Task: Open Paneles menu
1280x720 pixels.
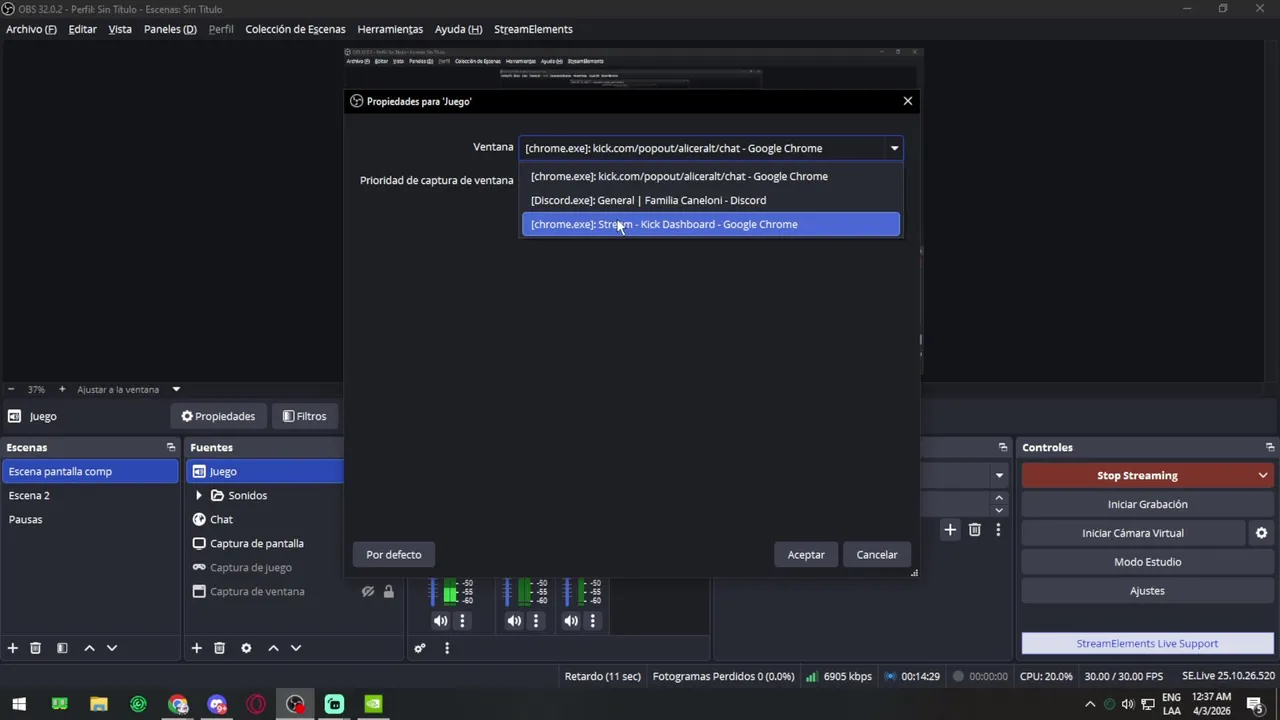Action: tap(170, 29)
